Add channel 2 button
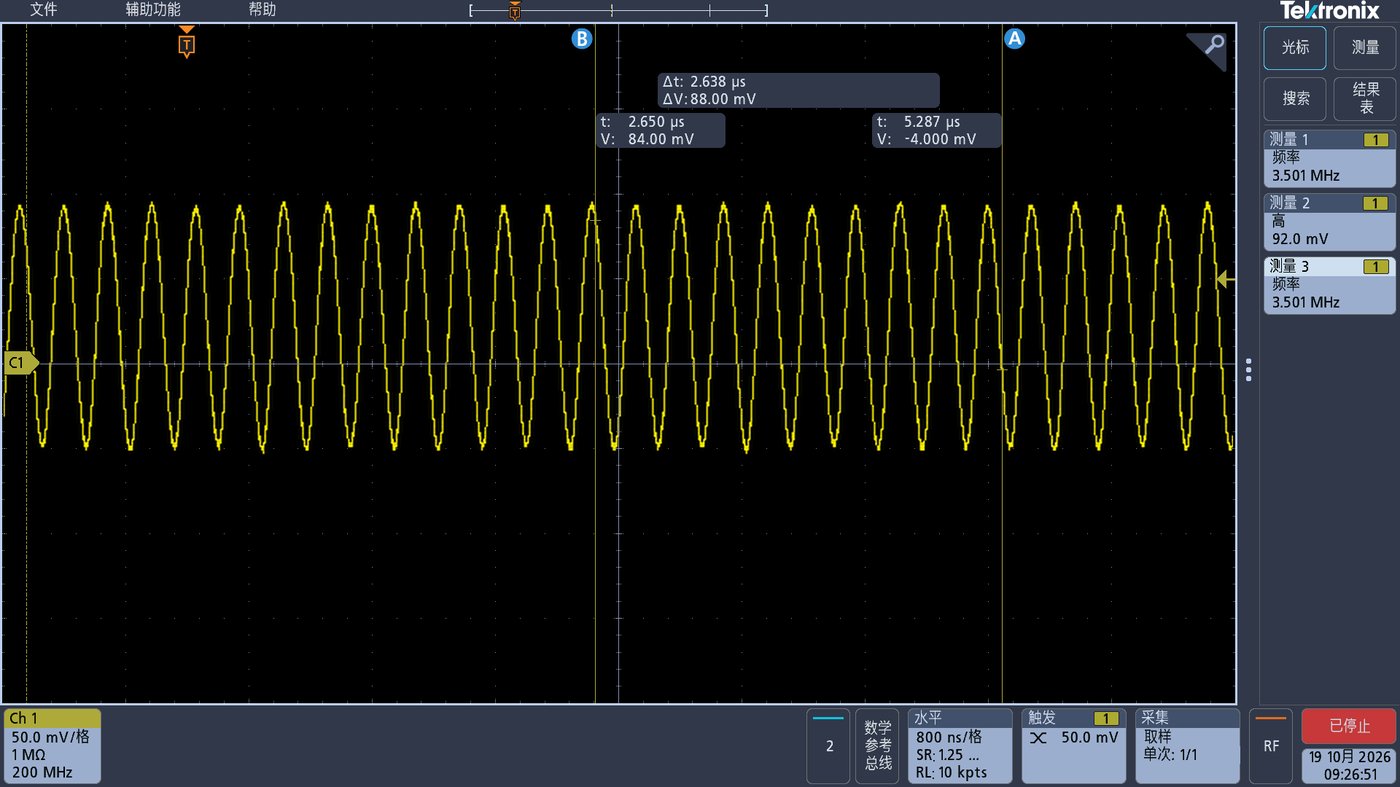The height and width of the screenshot is (787, 1400). point(829,746)
